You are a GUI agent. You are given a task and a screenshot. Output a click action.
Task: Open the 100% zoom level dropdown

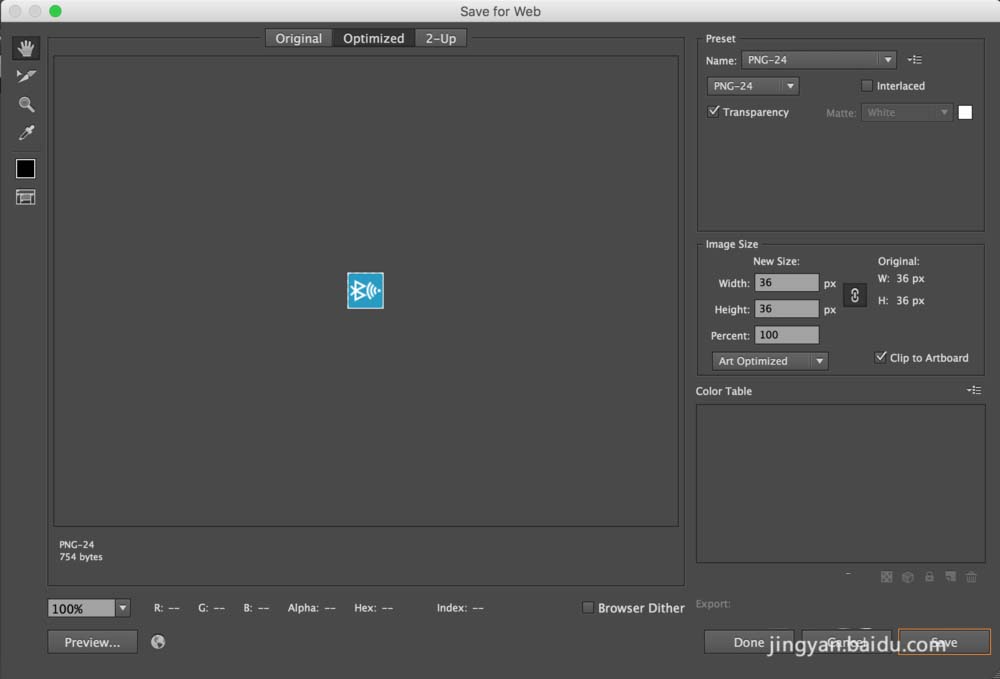tap(122, 608)
